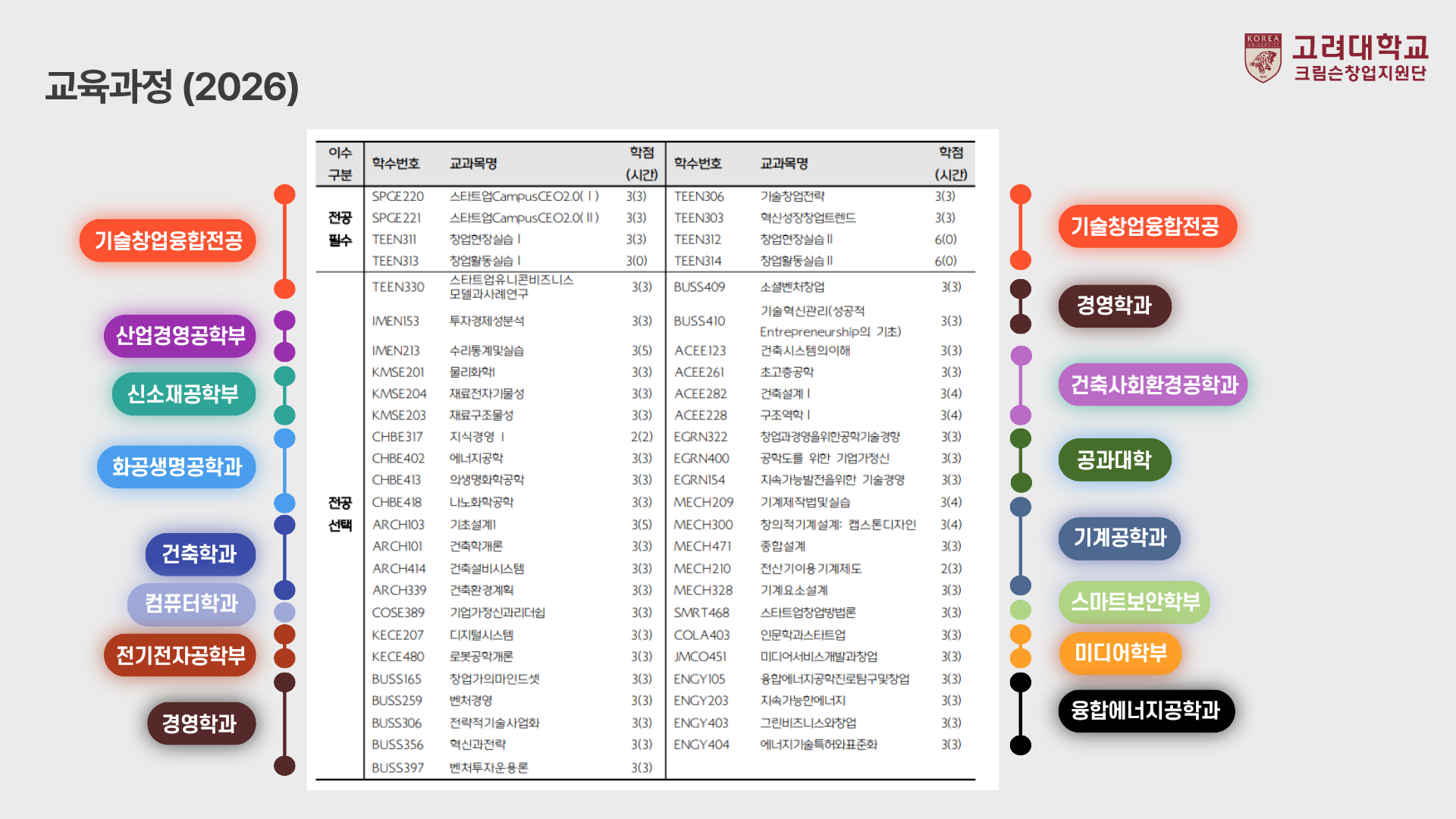Click the black 융합에너지공학과 label
1456x819 pixels.
(x=1145, y=711)
